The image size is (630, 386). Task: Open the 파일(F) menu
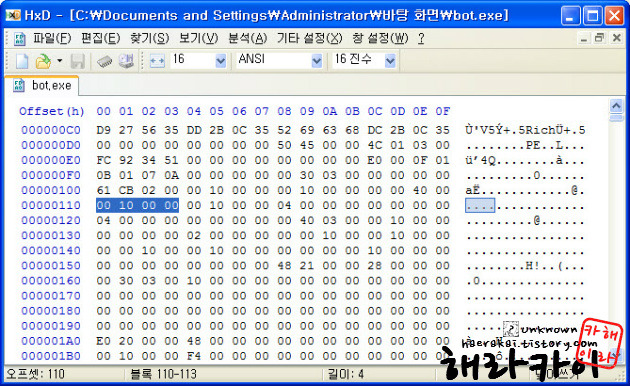coord(52,38)
